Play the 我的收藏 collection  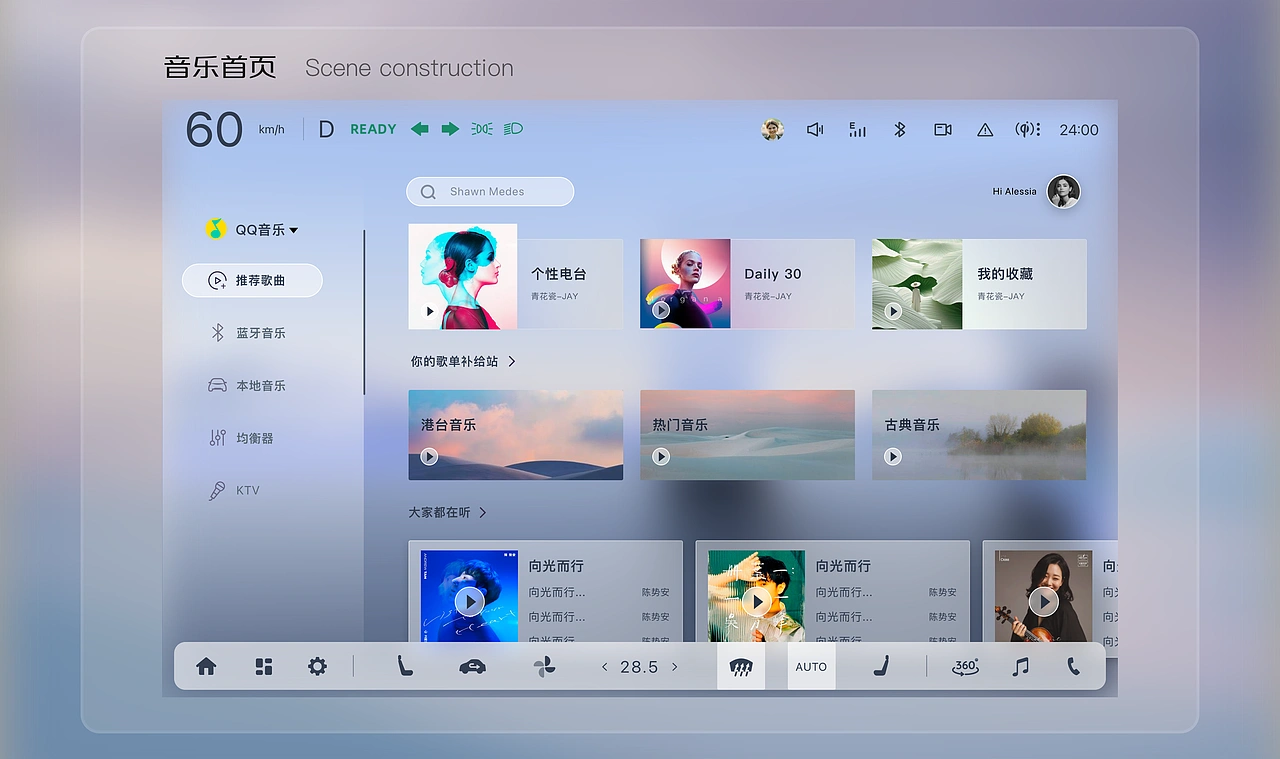click(x=893, y=311)
